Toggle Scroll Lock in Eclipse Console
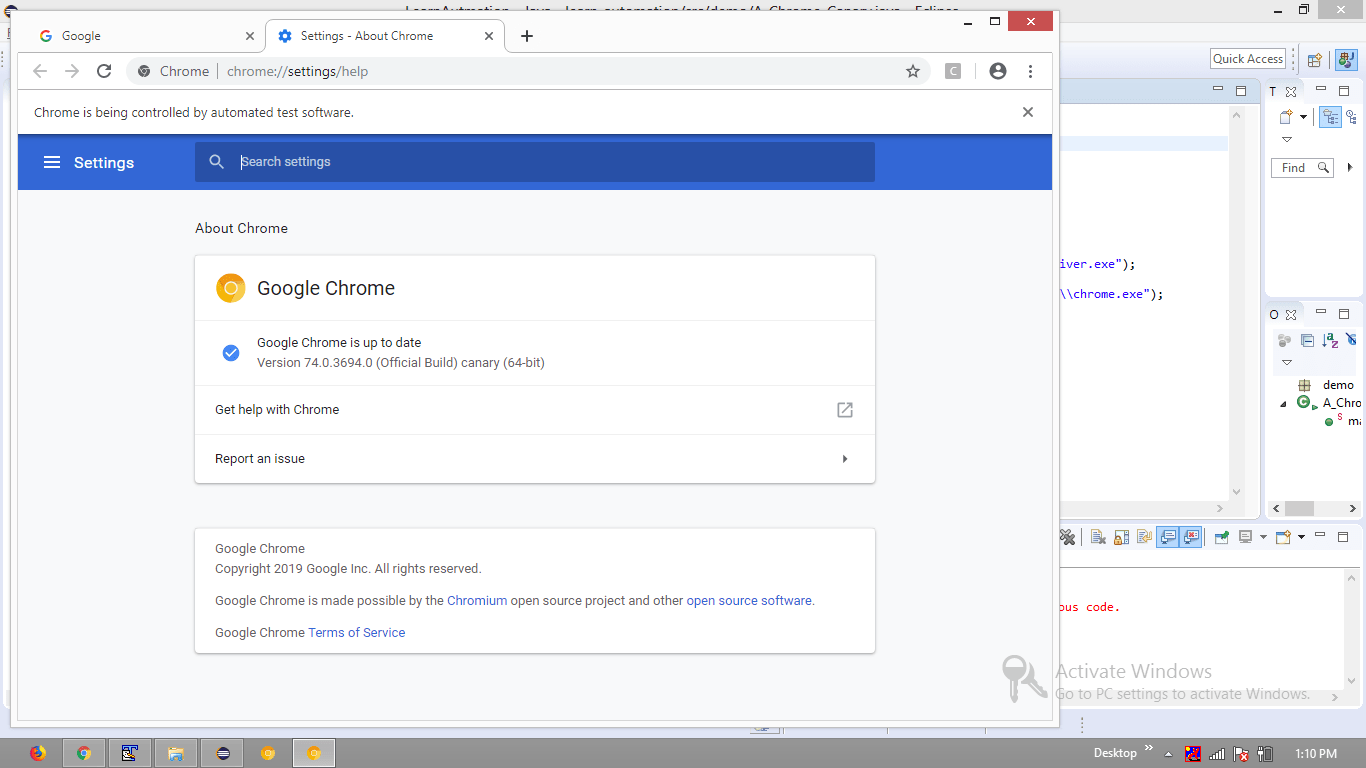Viewport: 1366px width, 768px height. click(x=1121, y=537)
